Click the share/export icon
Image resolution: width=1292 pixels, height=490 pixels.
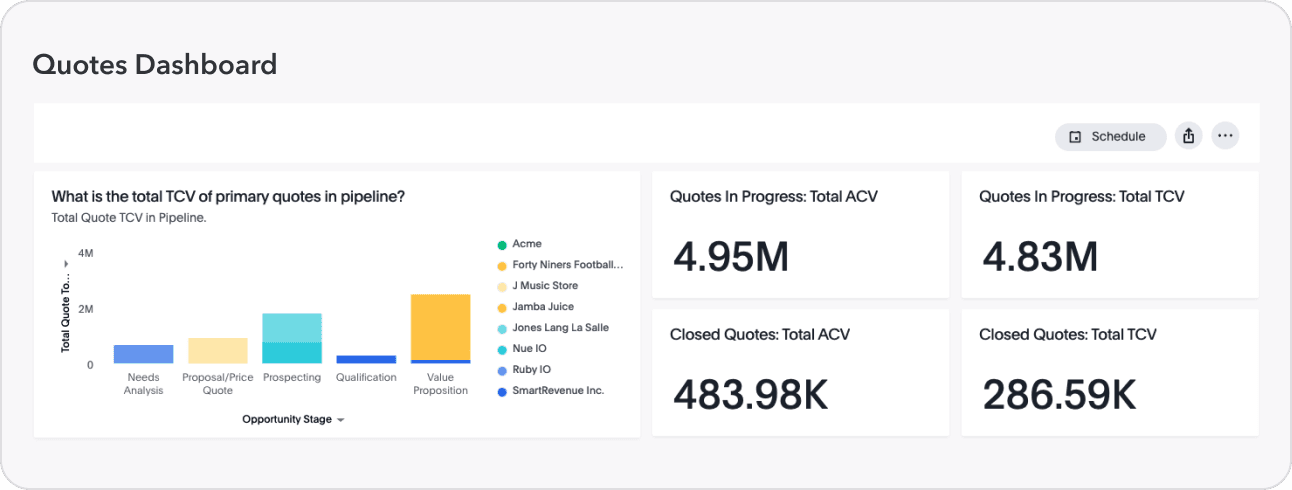coord(1188,136)
